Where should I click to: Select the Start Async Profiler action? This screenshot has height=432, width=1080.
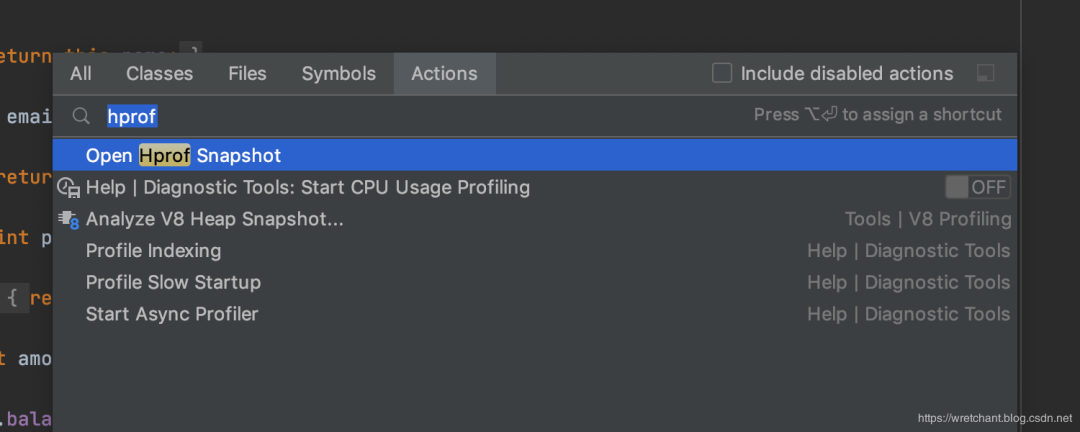(534, 314)
